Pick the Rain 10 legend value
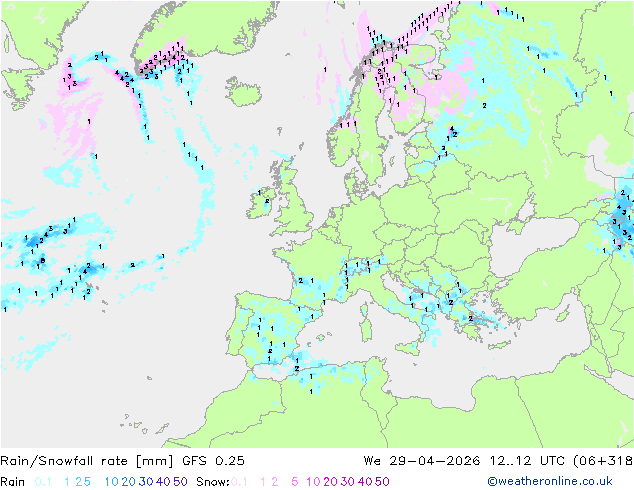This screenshot has height=490, width=634. tap(111, 482)
